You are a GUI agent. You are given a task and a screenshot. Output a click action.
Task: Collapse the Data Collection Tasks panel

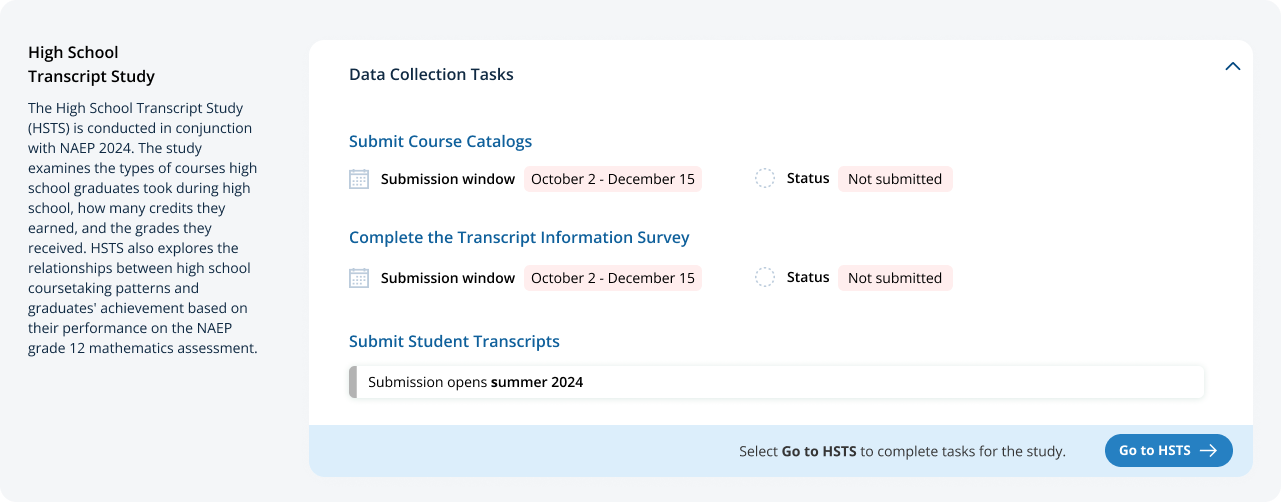[1232, 67]
